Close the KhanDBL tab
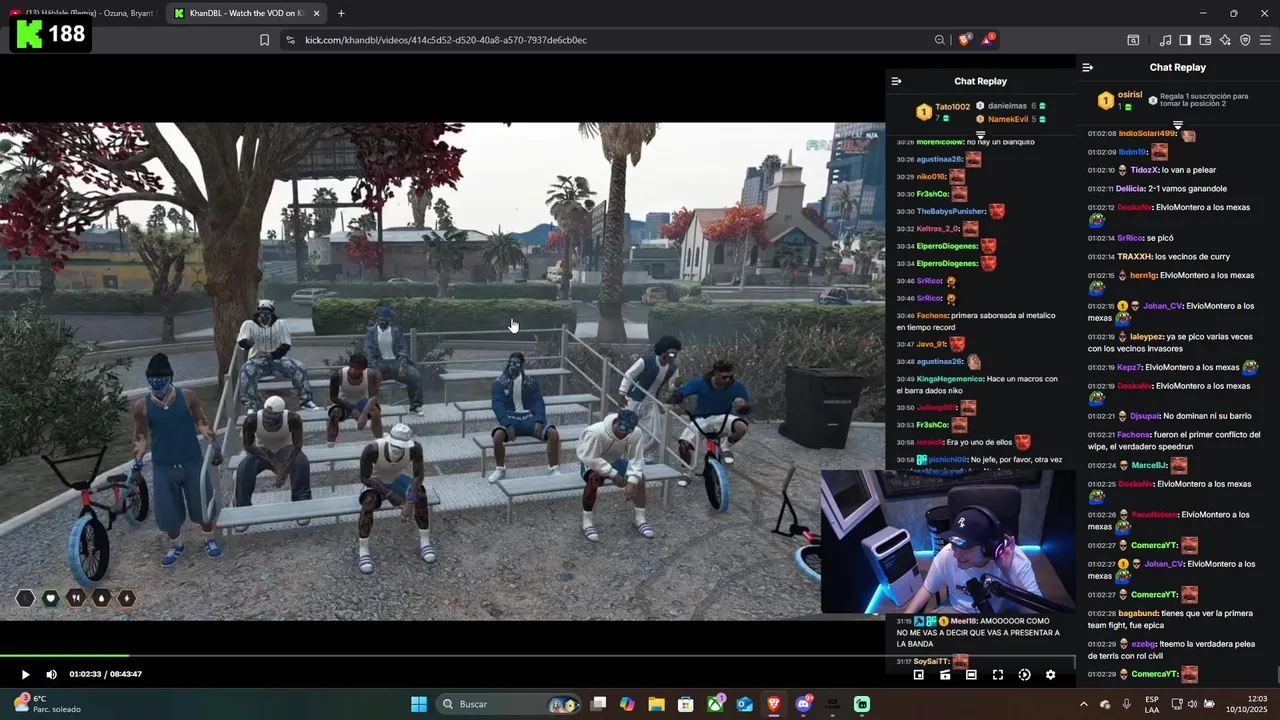Image resolution: width=1280 pixels, height=720 pixels. click(317, 13)
